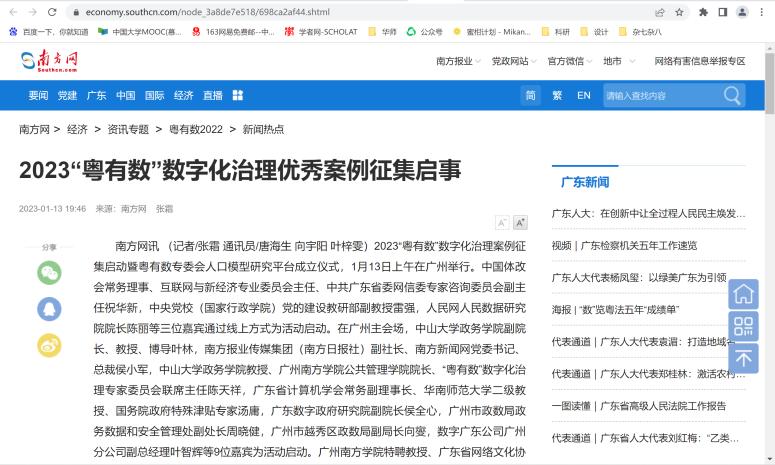Click the back-to-top arrow icon
The height and width of the screenshot is (465, 775).
point(743,358)
